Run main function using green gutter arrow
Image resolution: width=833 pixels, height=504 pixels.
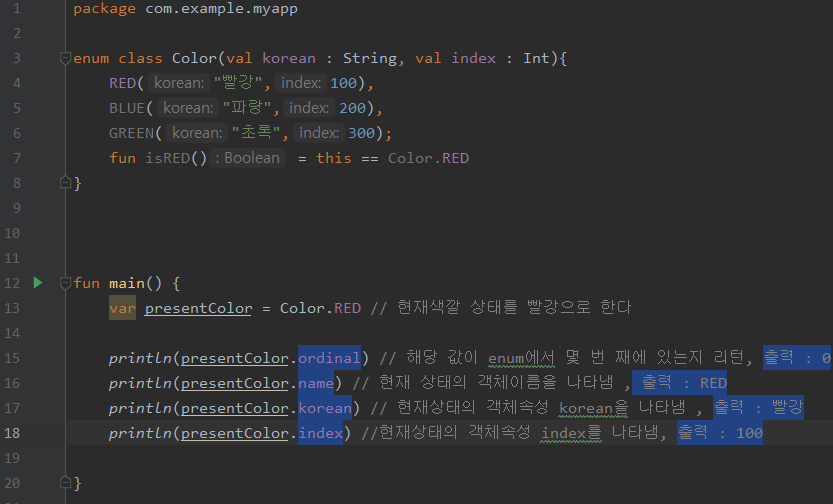tap(38, 283)
